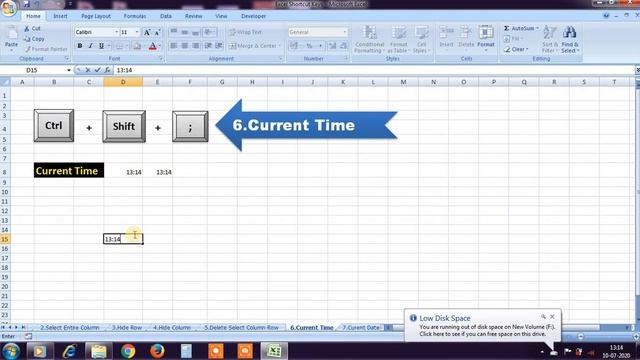
Task: Open Sort & Filter menu
Action: point(550,39)
